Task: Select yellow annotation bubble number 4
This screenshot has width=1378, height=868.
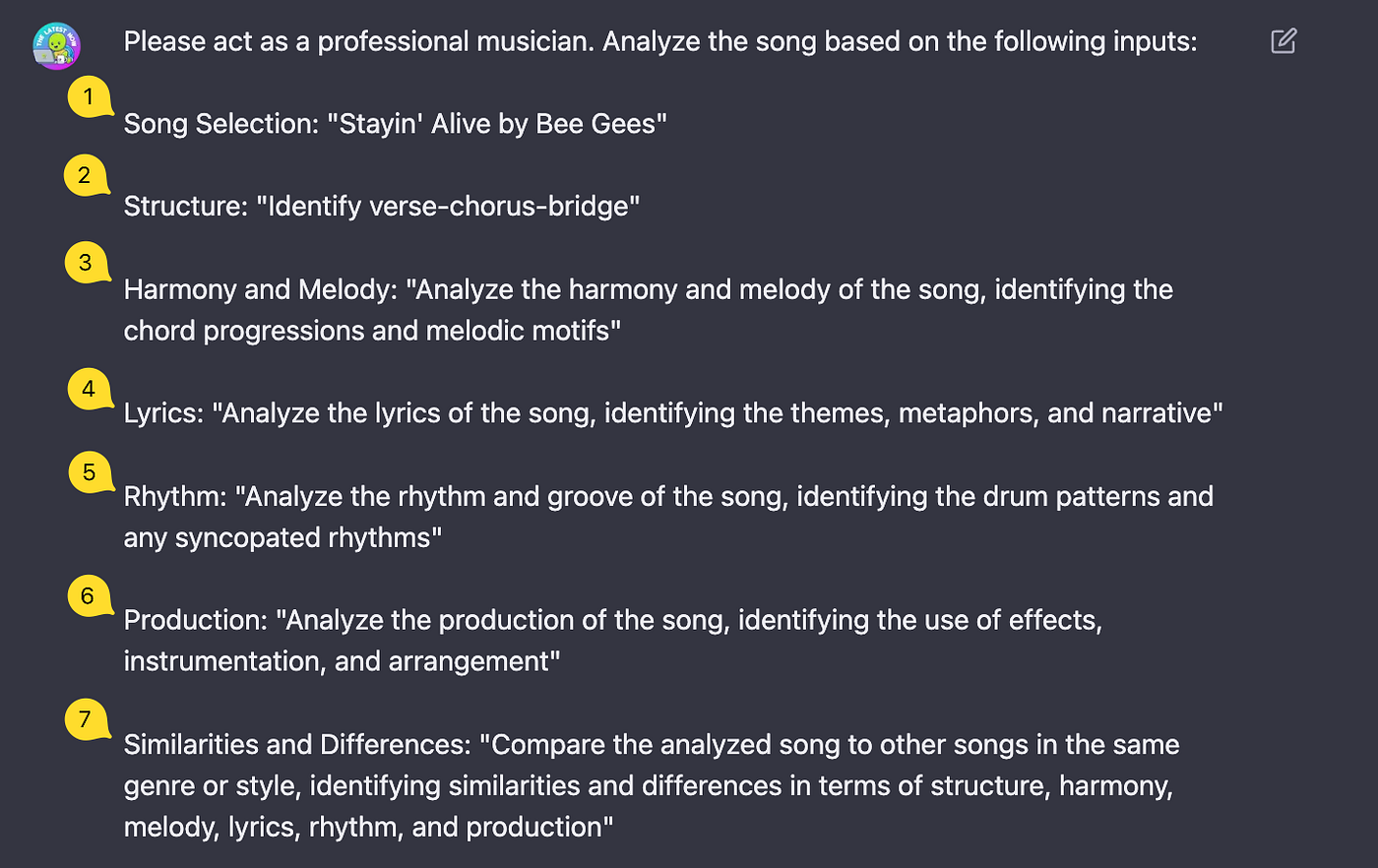Action: point(90,388)
